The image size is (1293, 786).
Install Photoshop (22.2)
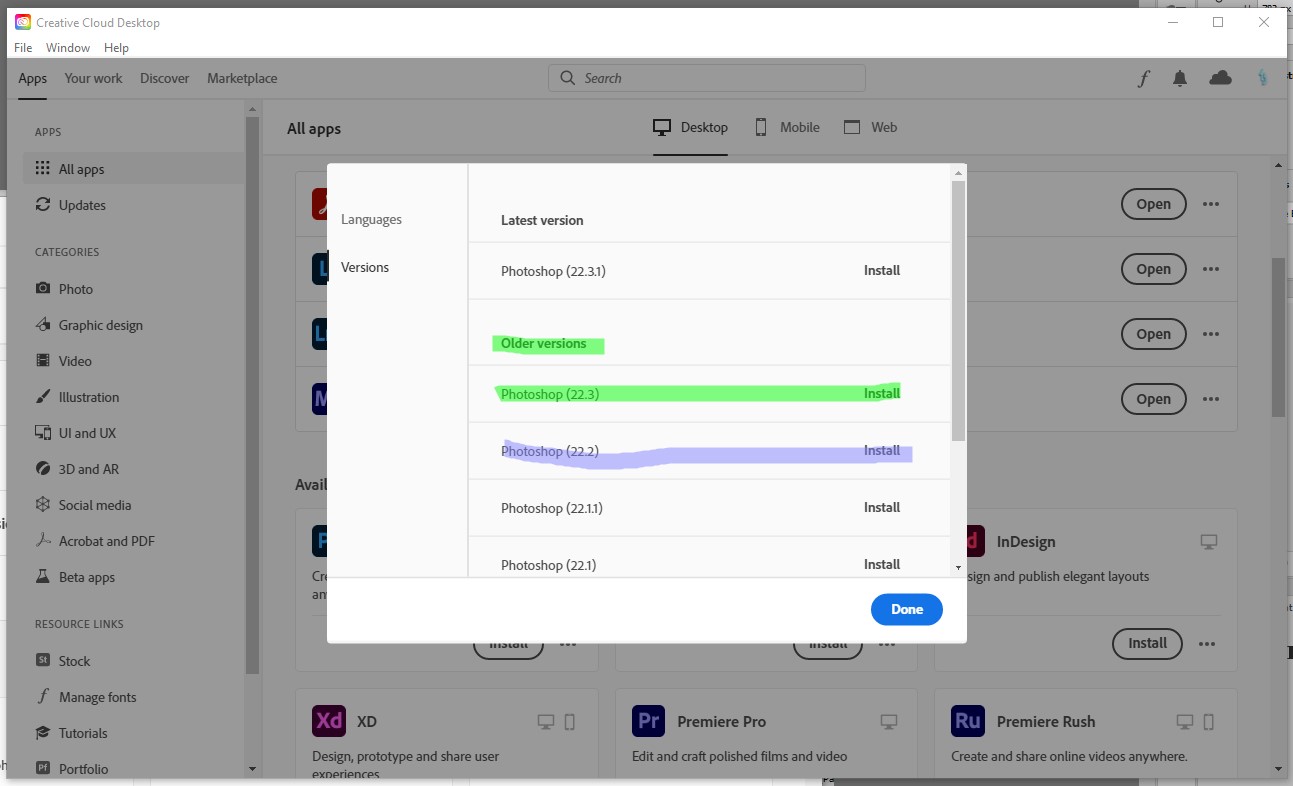click(882, 450)
